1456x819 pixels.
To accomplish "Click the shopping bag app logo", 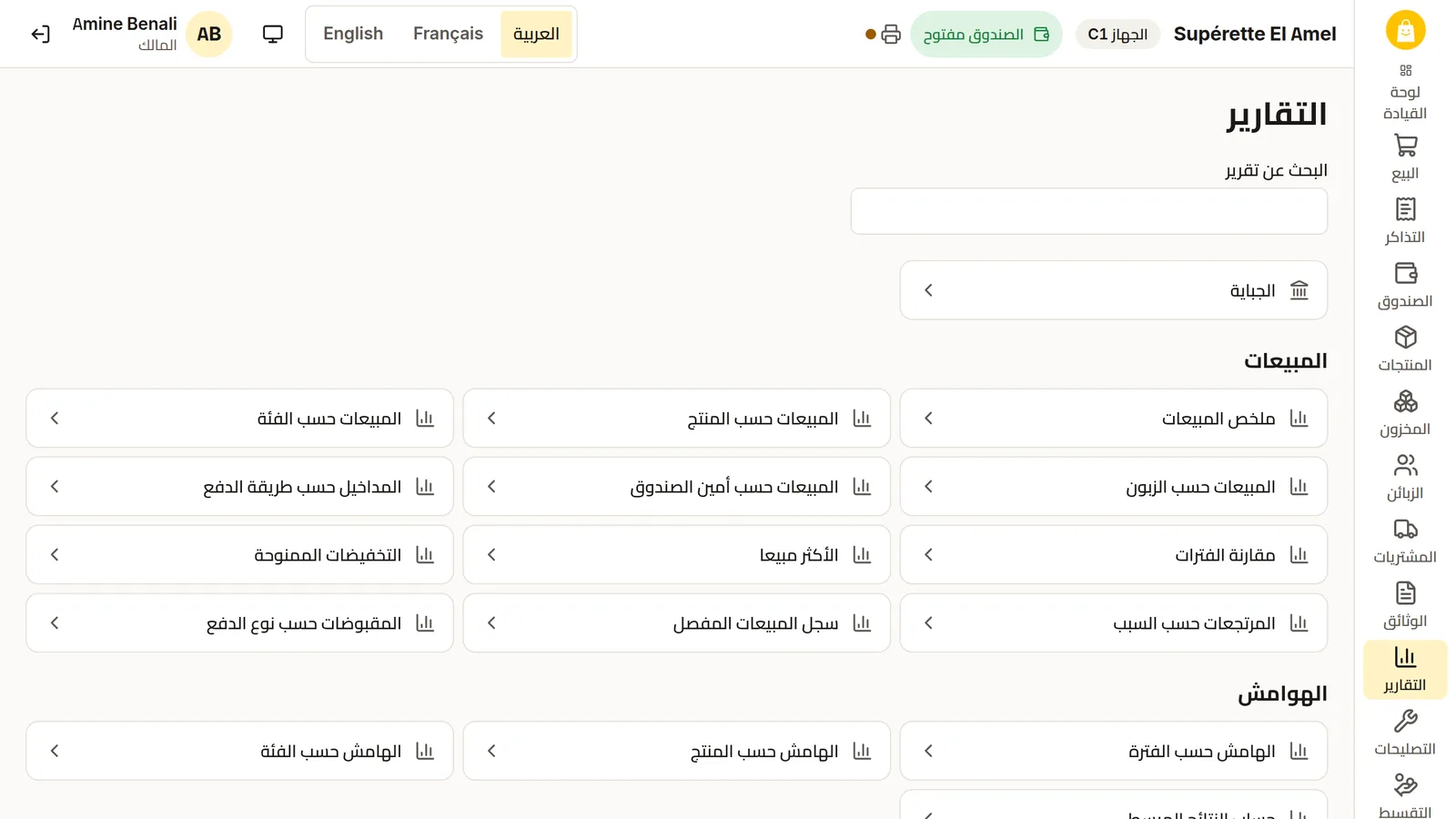I will [x=1405, y=31].
